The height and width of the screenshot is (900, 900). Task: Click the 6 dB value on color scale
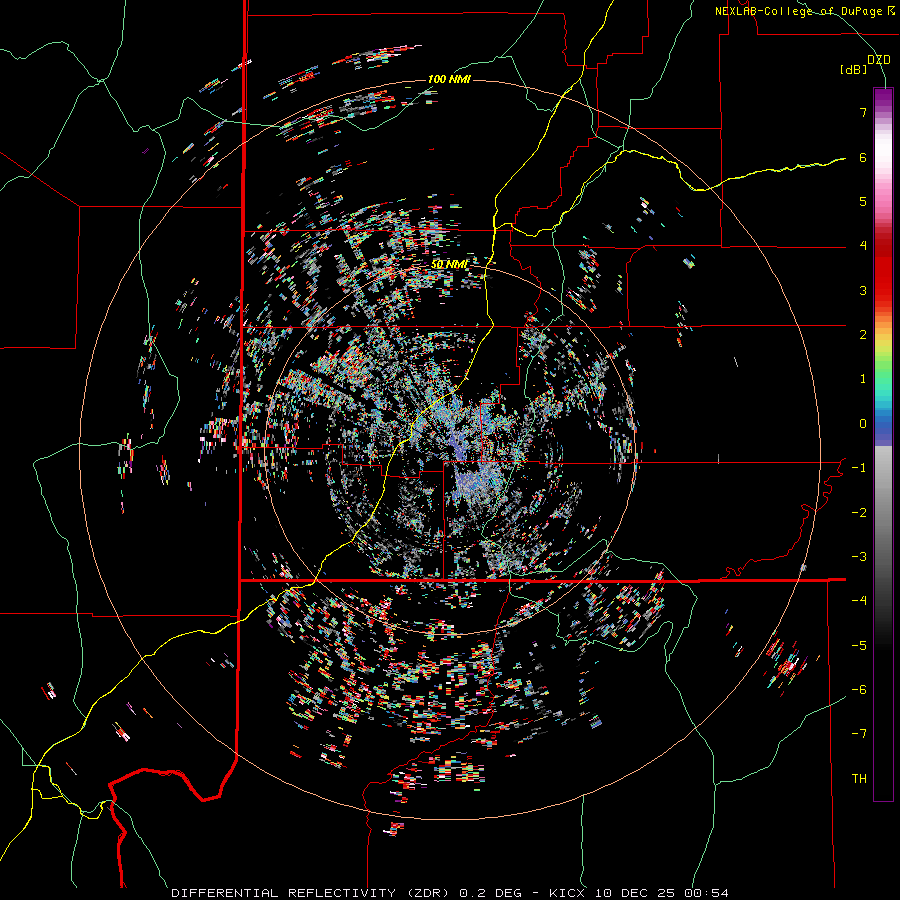[x=863, y=157]
